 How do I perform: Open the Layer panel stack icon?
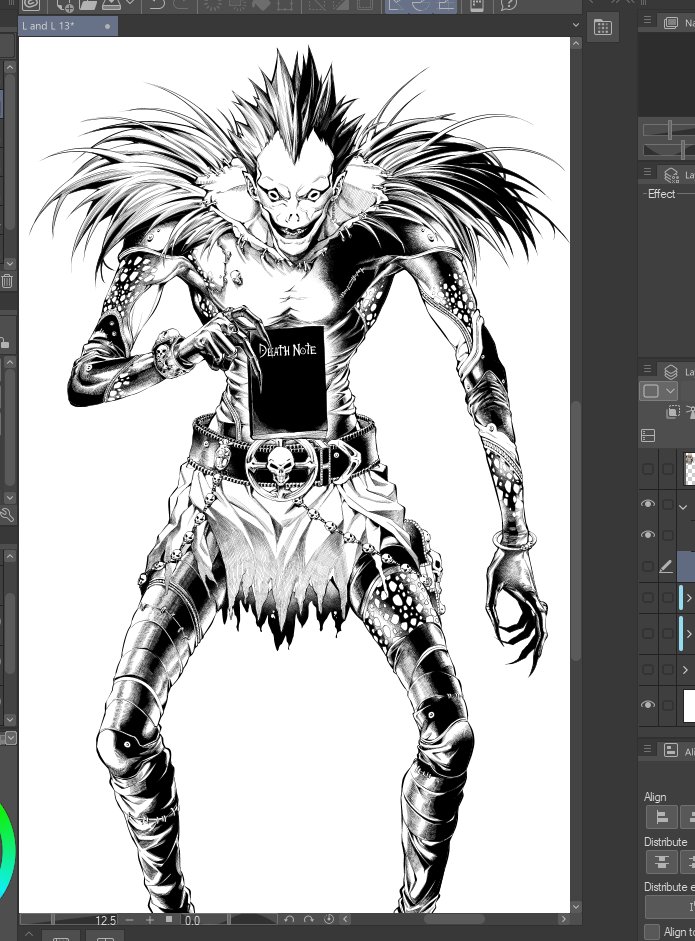671,371
